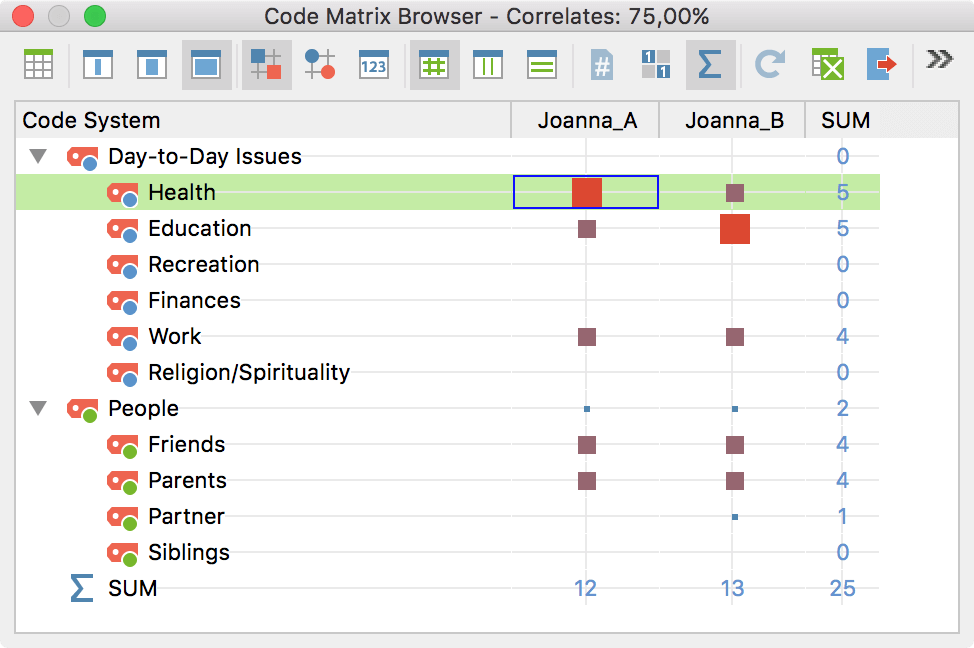Select the Partner code

pos(186,517)
